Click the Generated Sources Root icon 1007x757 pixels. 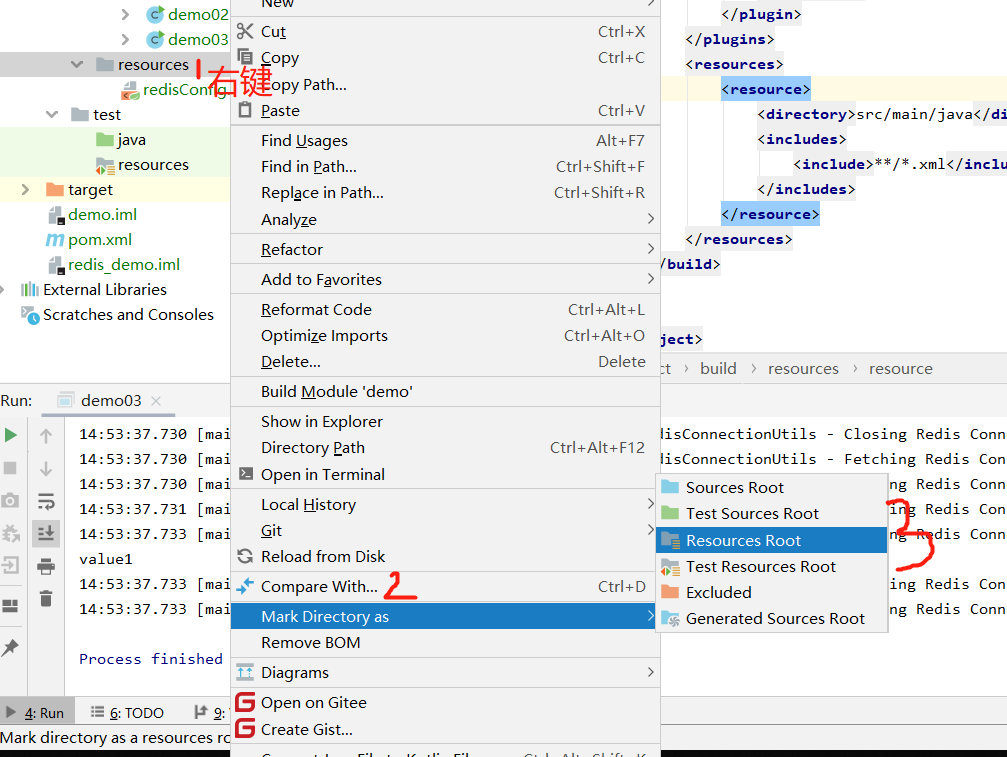(x=670, y=618)
